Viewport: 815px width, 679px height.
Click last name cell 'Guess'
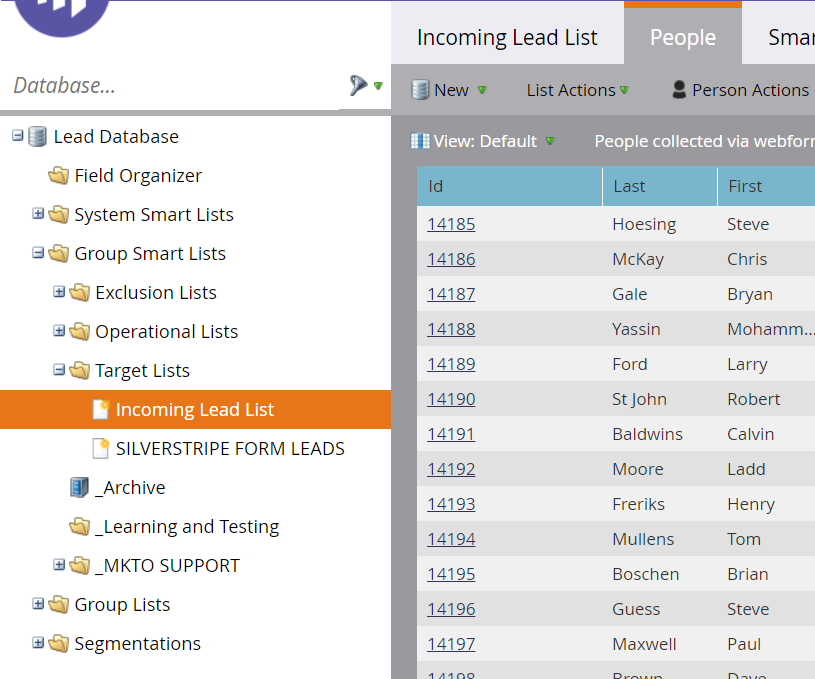tap(636, 609)
